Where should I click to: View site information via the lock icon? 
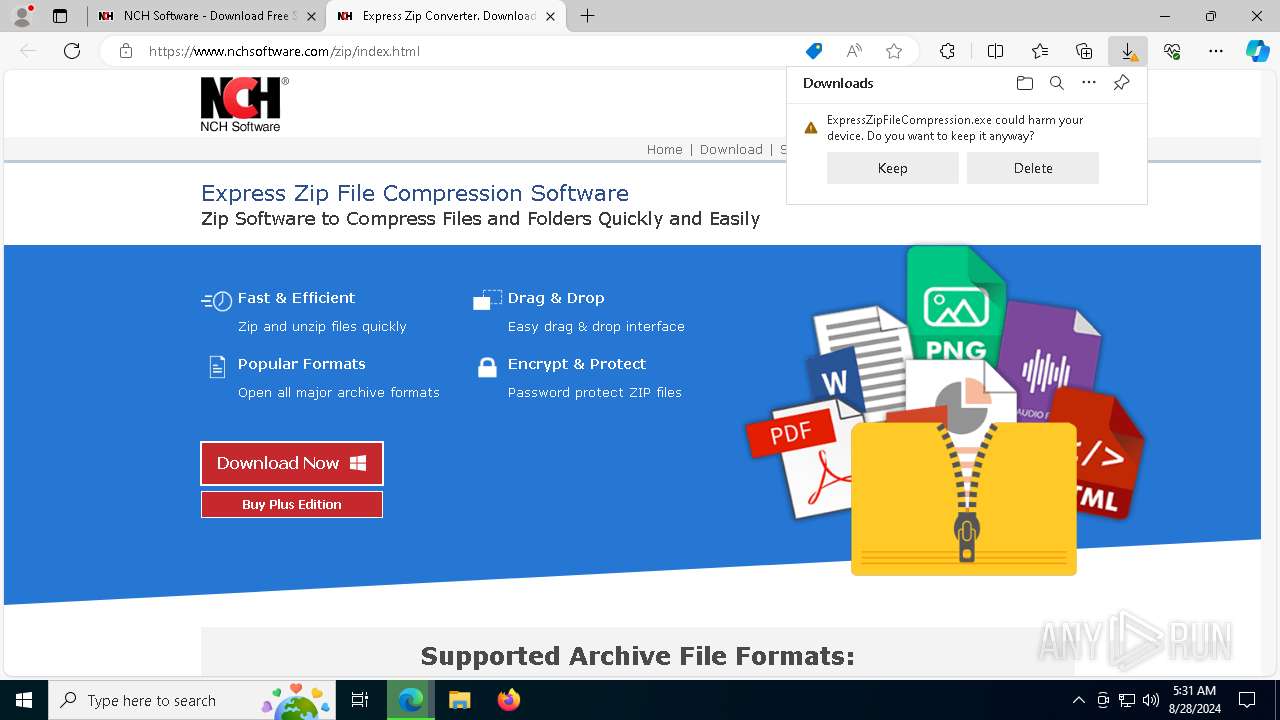tap(125, 51)
